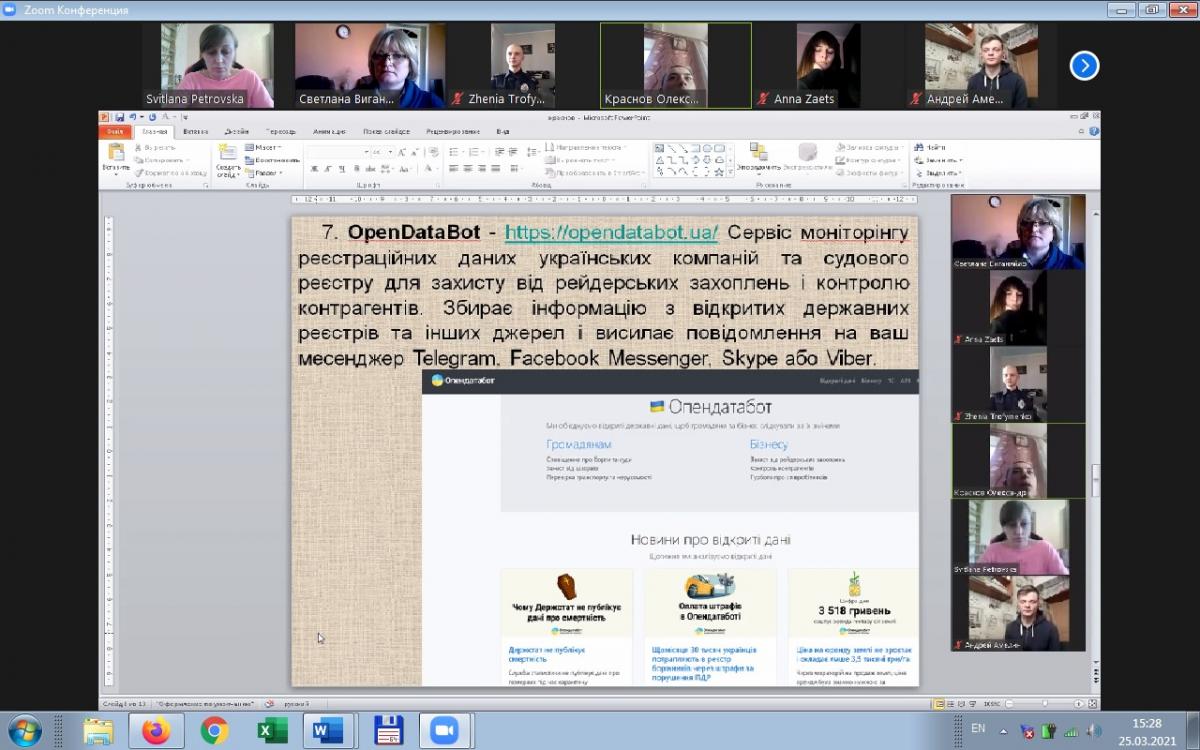Open Google Chrome from the taskbar
The height and width of the screenshot is (750, 1200).
pos(214,731)
